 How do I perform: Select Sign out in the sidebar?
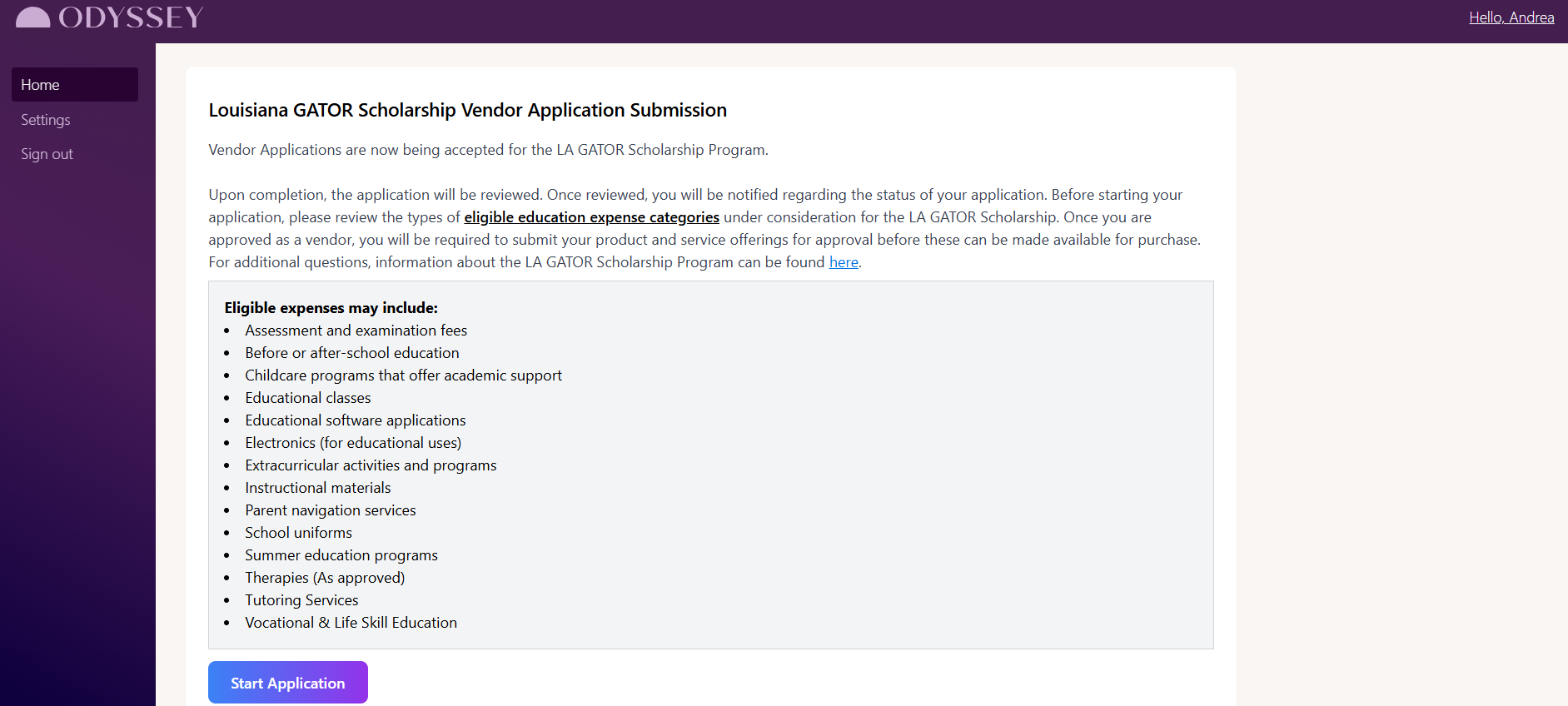pyautogui.click(x=47, y=154)
